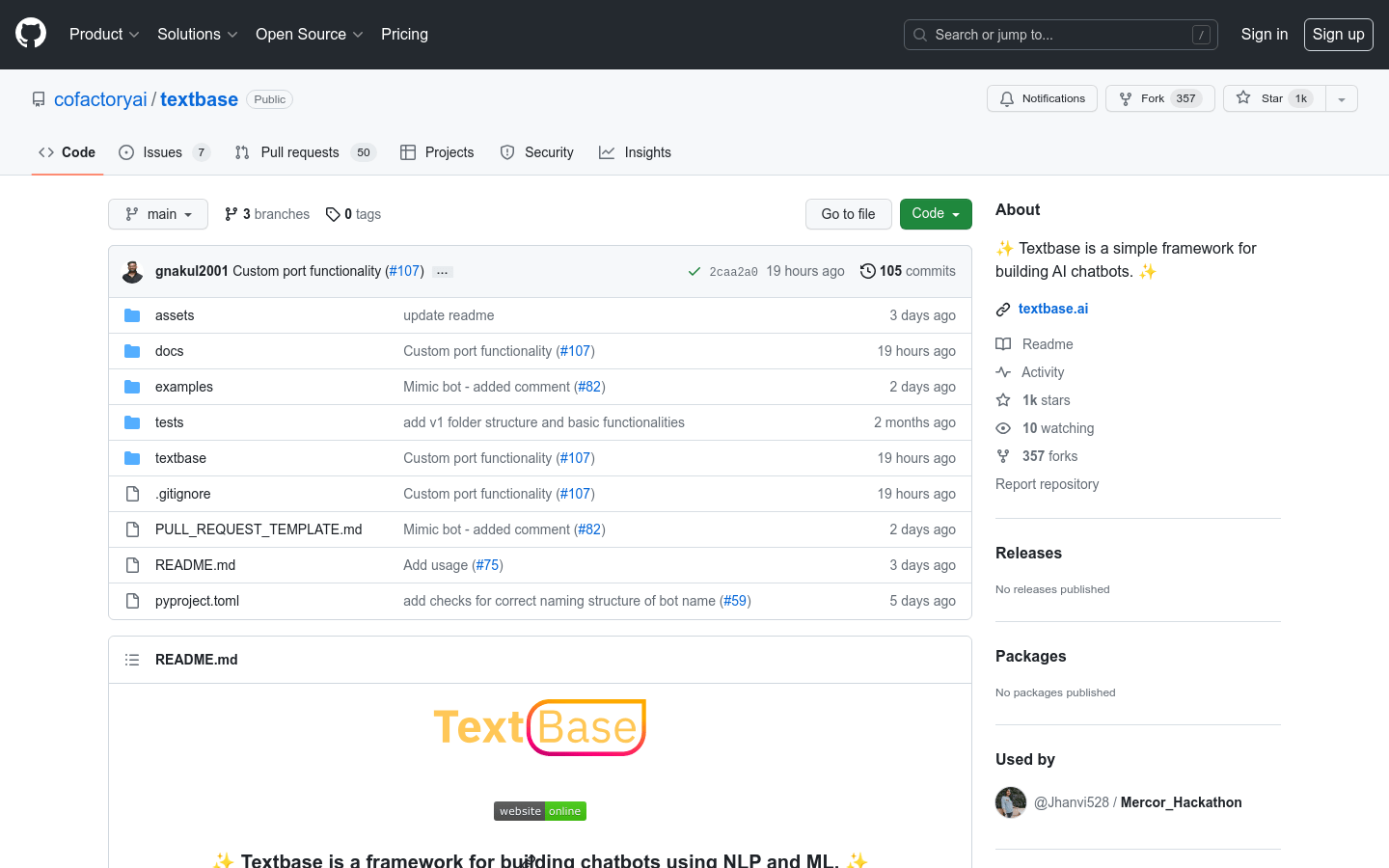Open the Open Source menu
1389x868 pixels.
[x=309, y=34]
